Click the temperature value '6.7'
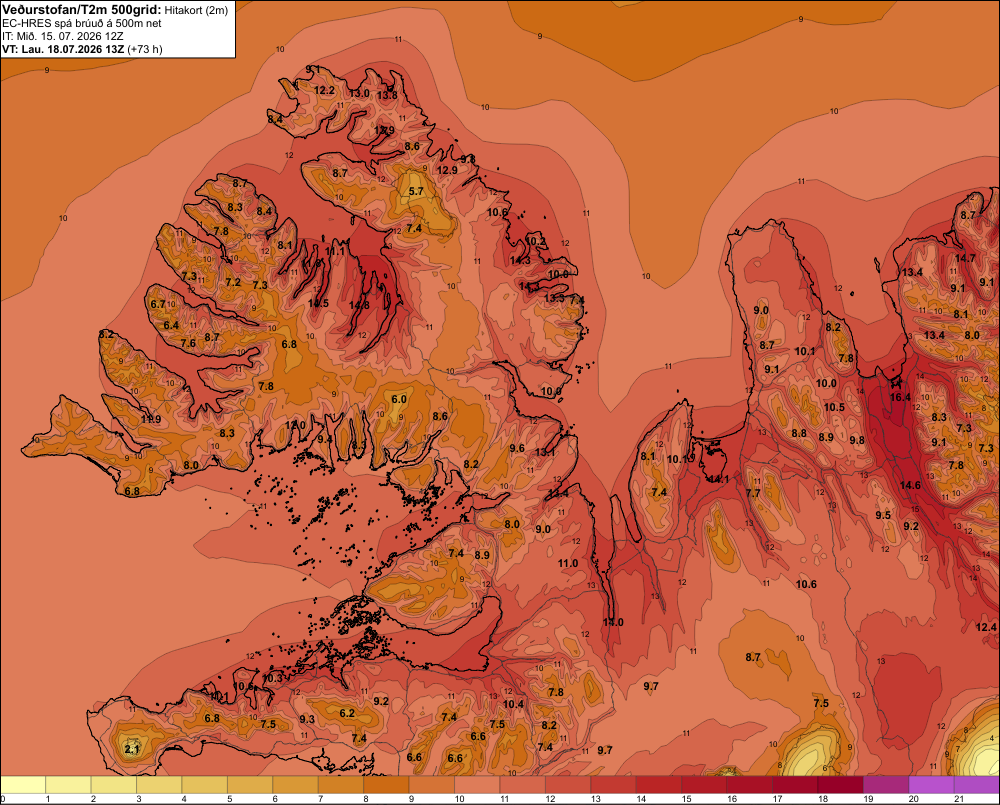The width and height of the screenshot is (1000, 805). click(x=158, y=304)
